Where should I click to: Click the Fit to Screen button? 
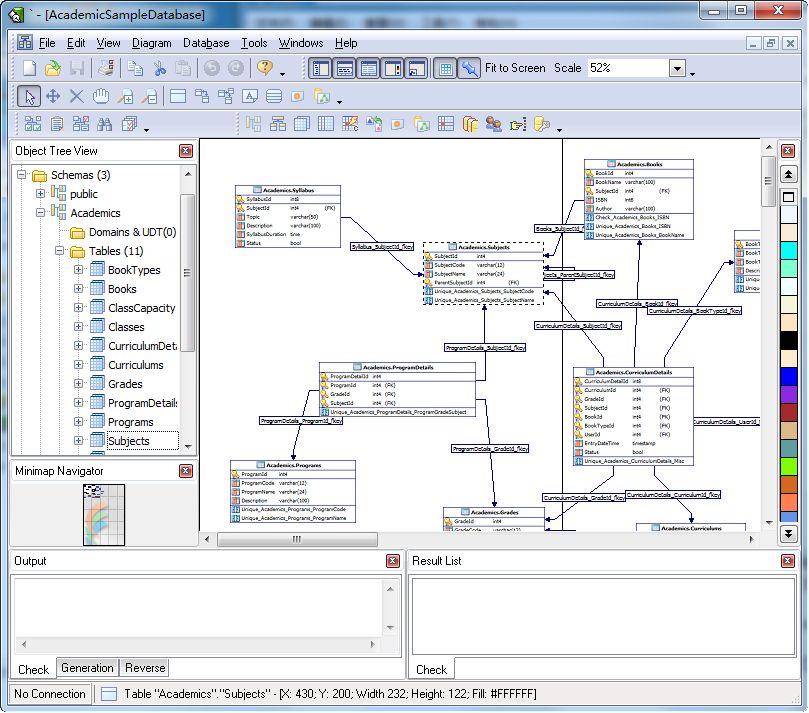pos(515,68)
